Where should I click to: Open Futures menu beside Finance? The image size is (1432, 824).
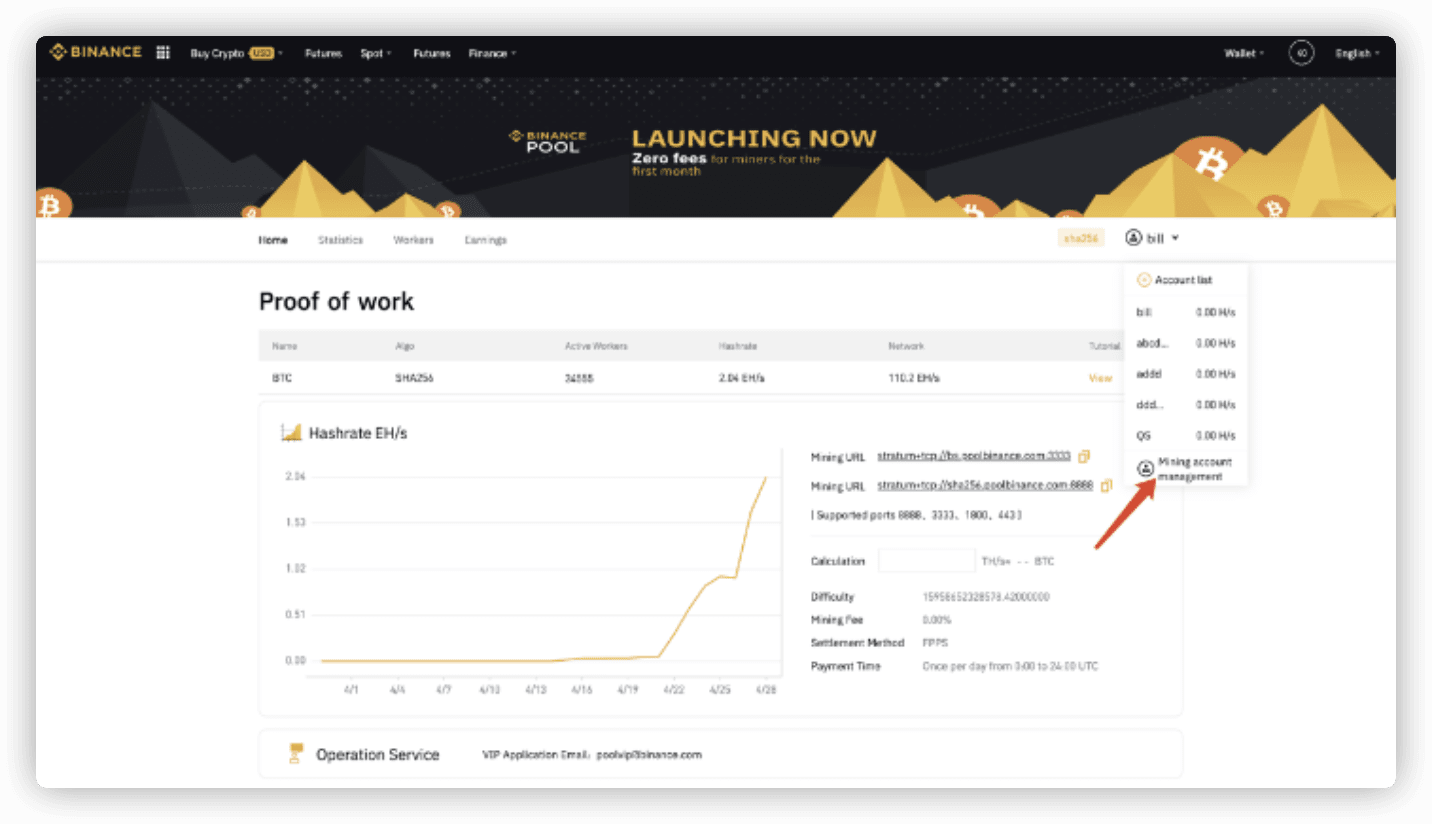coord(431,53)
